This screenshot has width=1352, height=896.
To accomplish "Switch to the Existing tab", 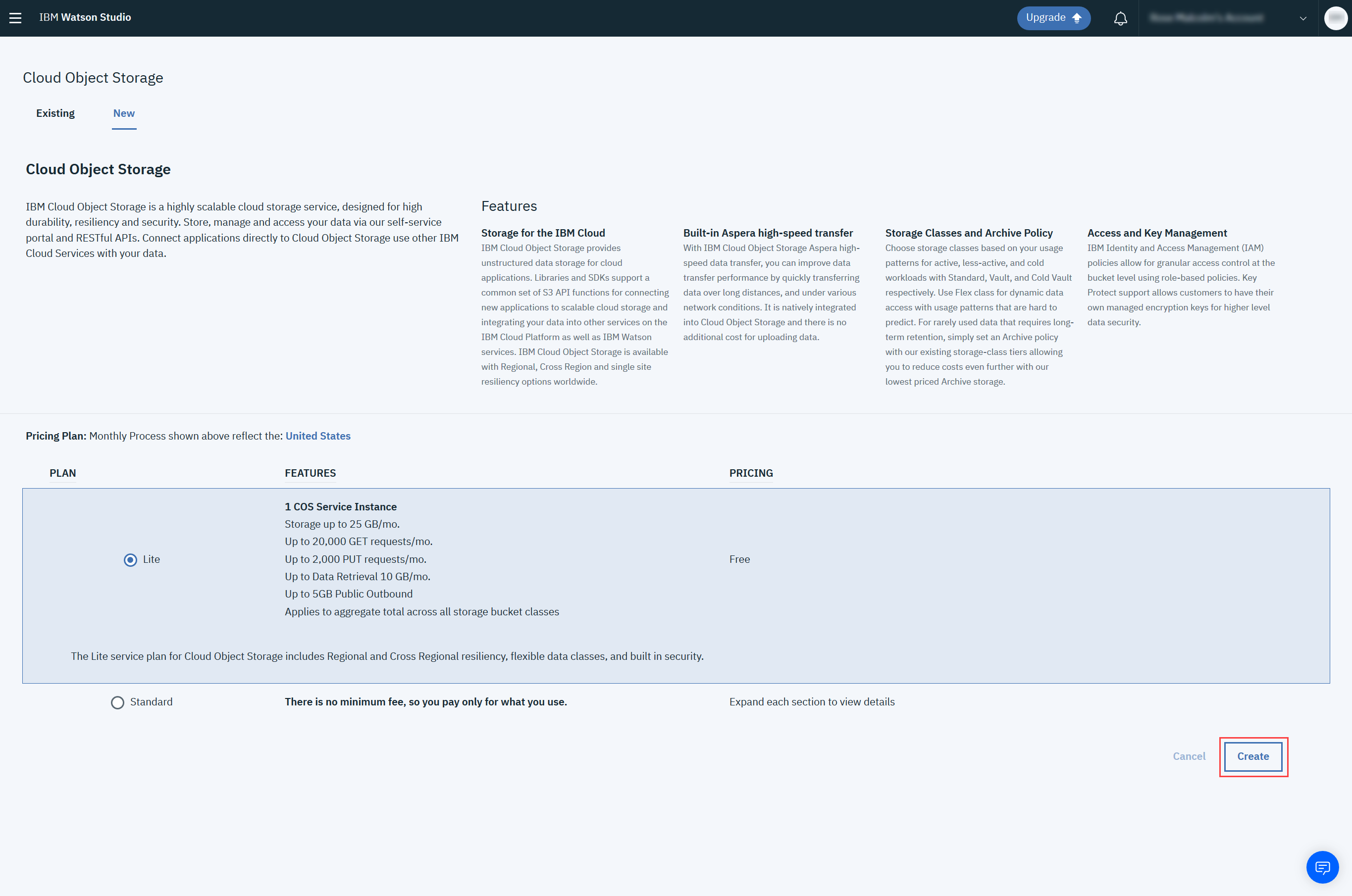I will pos(55,113).
